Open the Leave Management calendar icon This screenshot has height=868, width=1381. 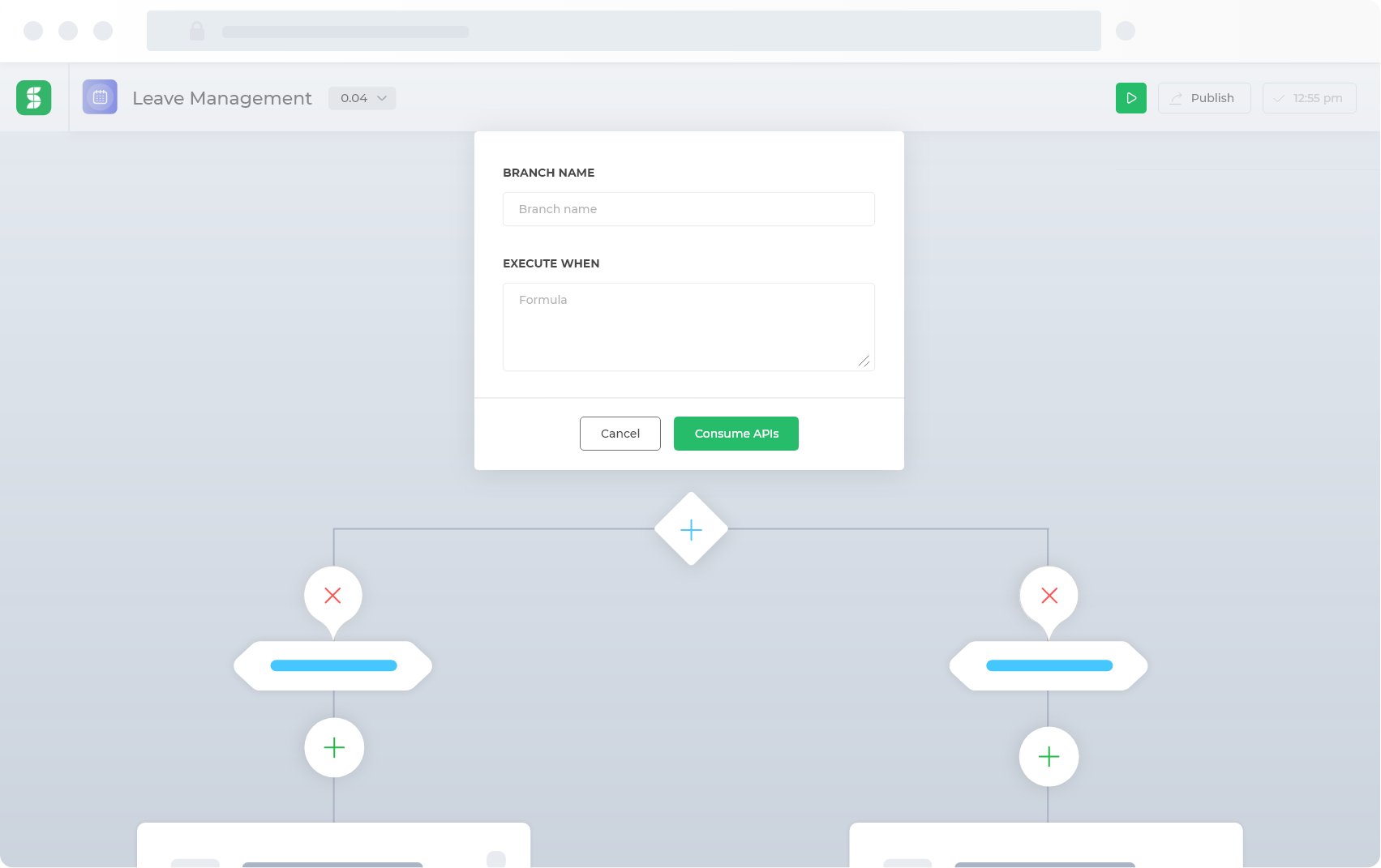100,97
